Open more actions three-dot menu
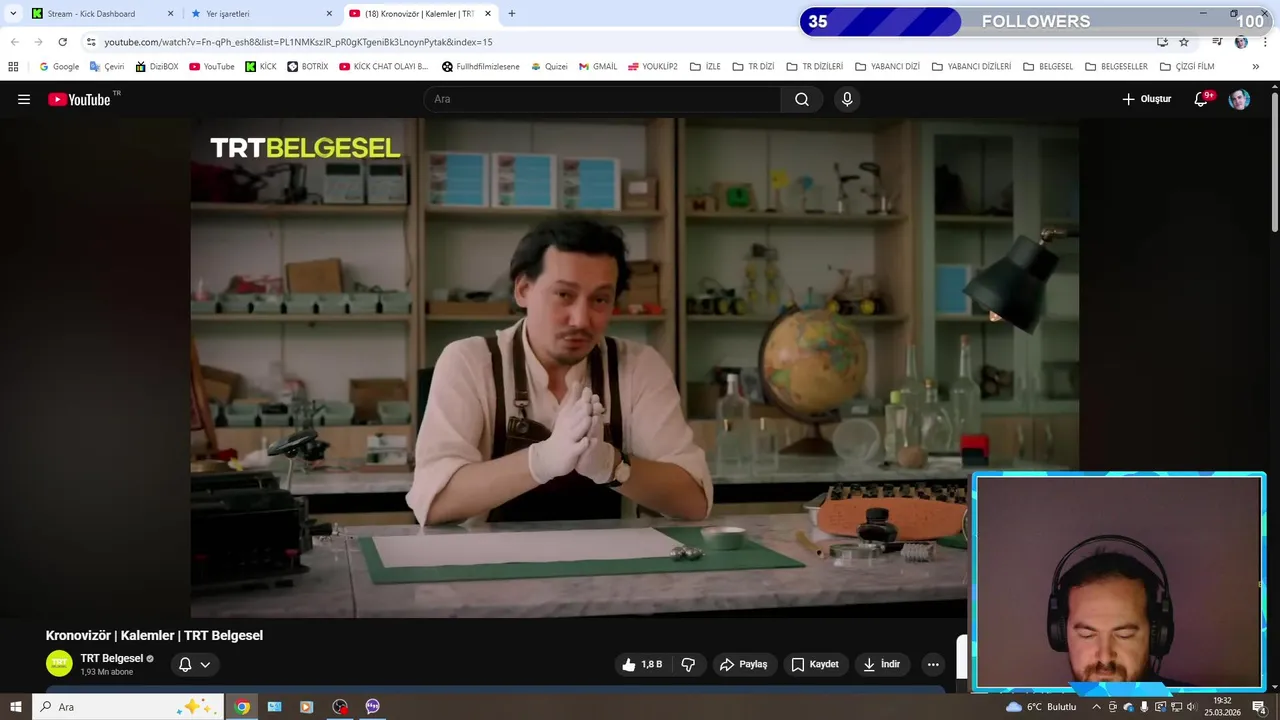 [933, 664]
